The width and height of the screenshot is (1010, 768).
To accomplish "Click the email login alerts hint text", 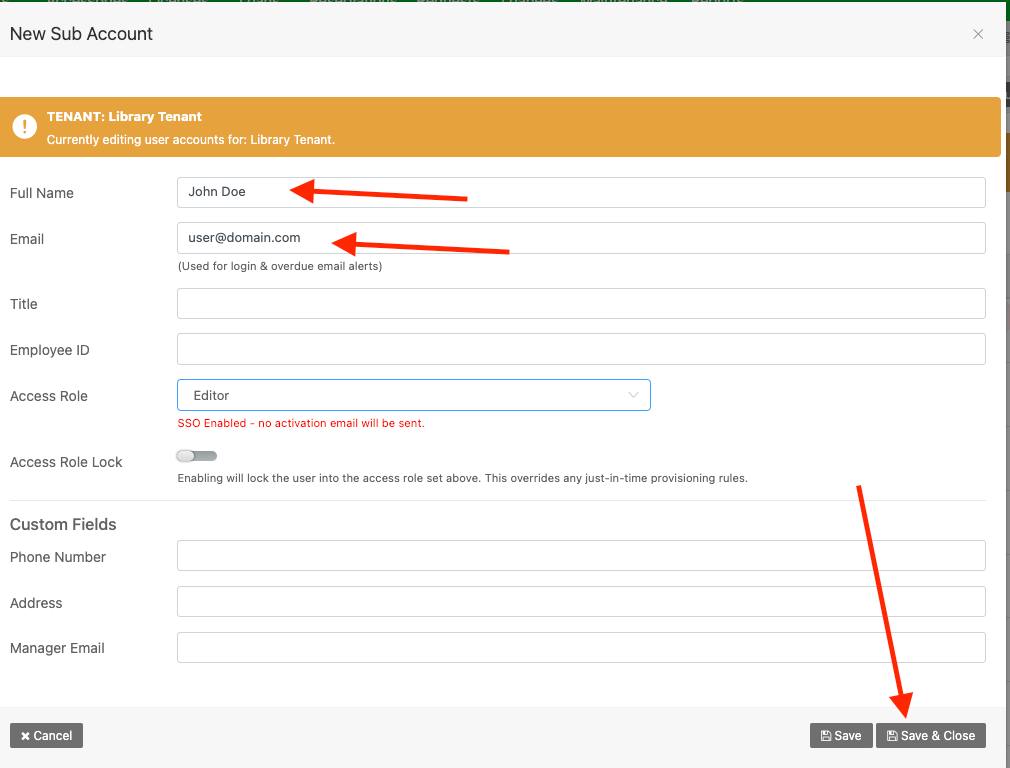I will 280,266.
